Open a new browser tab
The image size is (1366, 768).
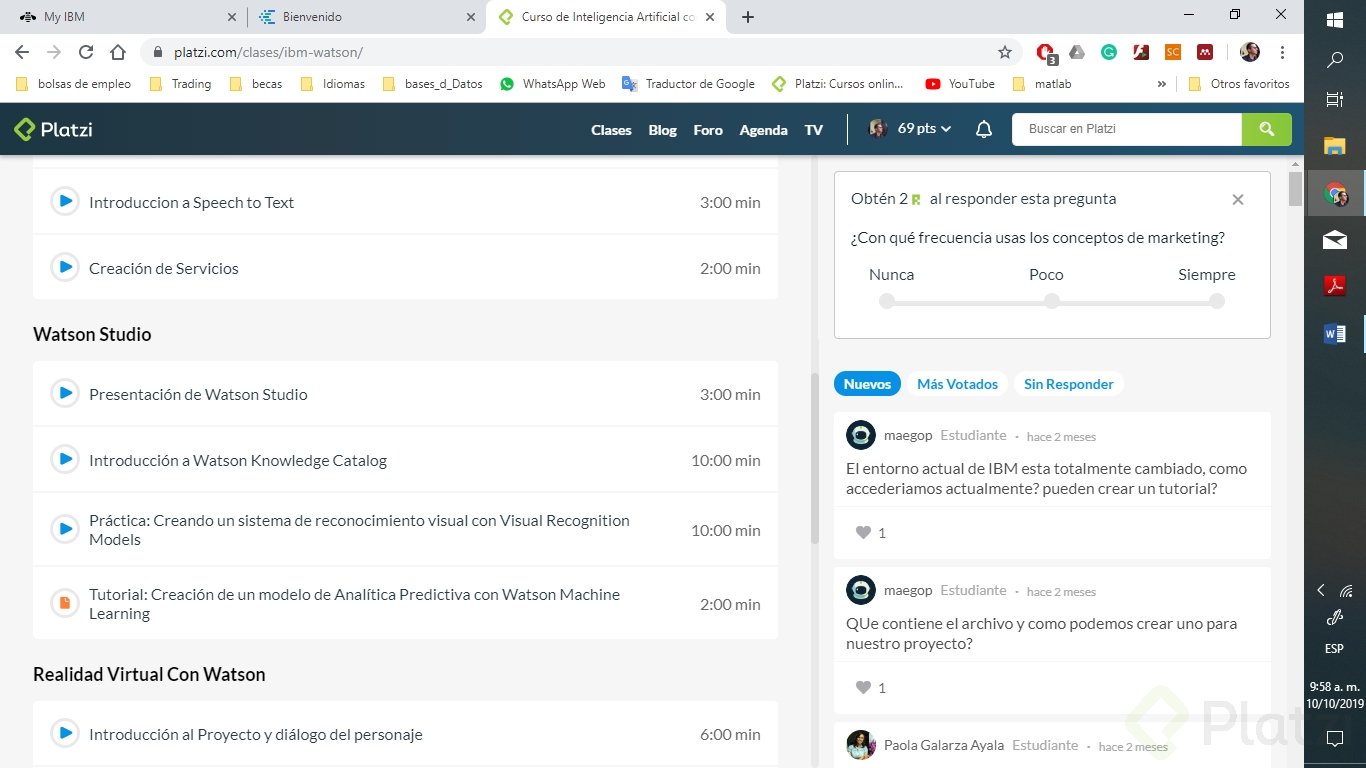coord(748,17)
